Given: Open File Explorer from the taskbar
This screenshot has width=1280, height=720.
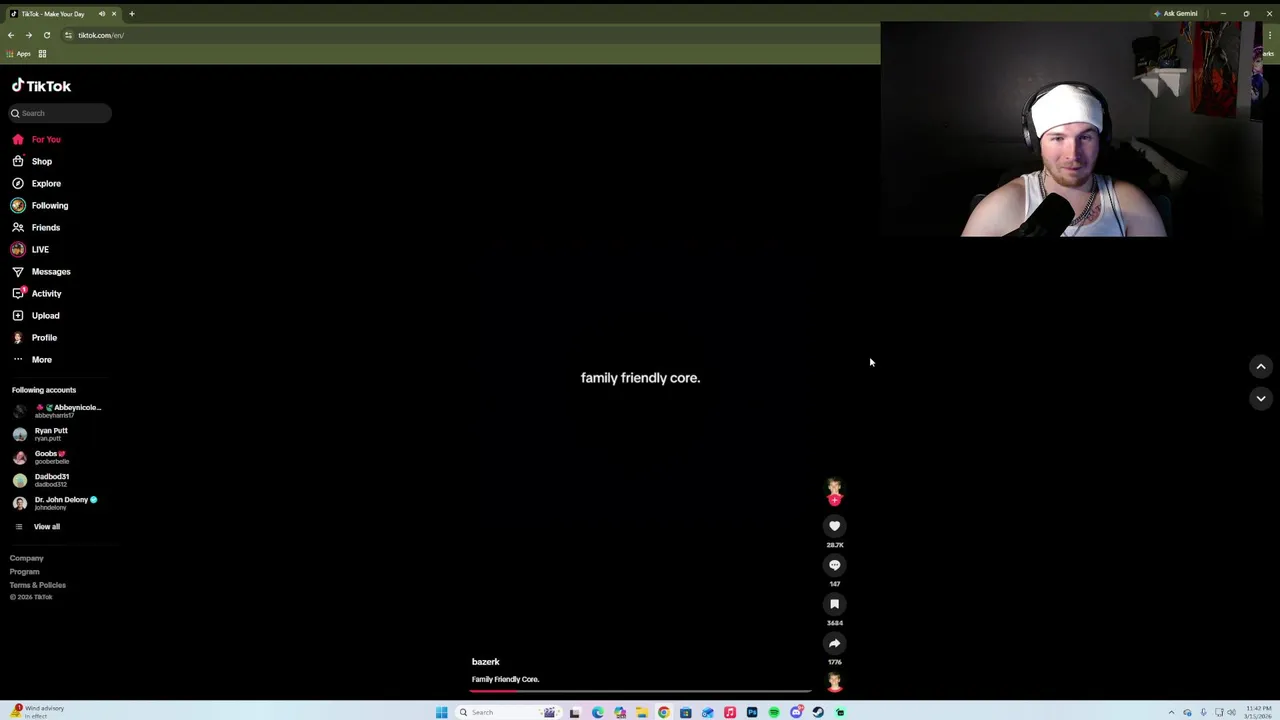Looking at the screenshot, I should pos(641,712).
